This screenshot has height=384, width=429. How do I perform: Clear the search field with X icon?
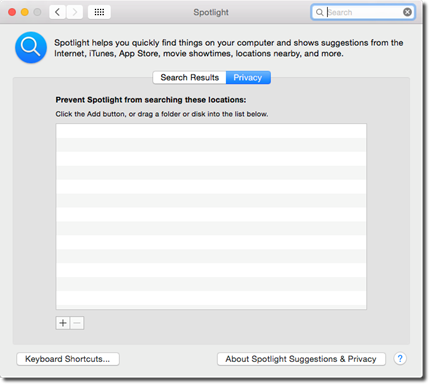click(x=407, y=12)
